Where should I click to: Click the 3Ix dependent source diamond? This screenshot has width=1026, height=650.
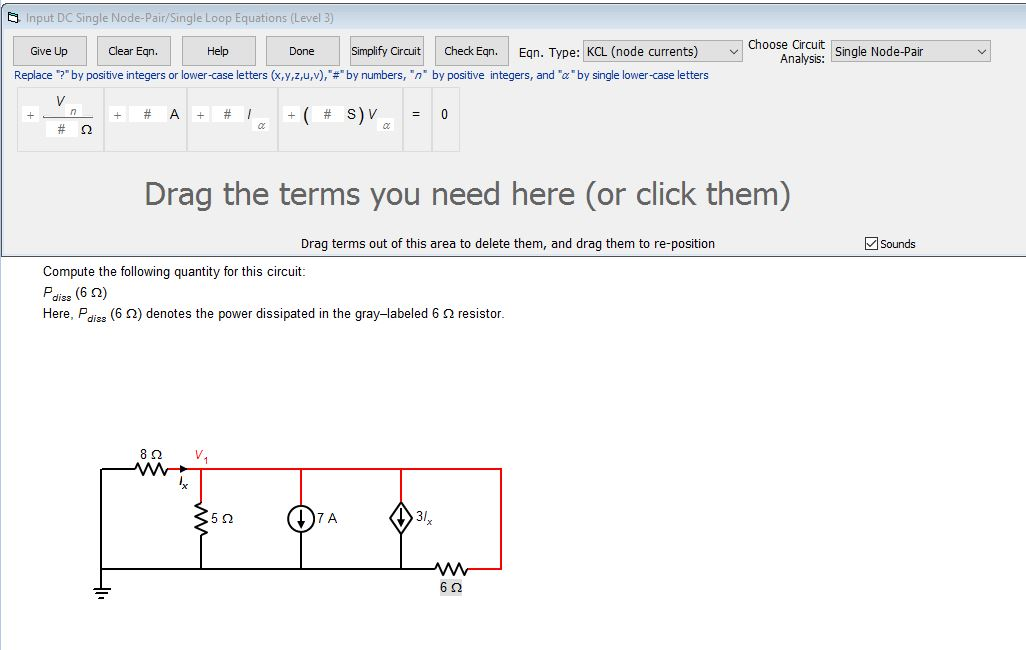pyautogui.click(x=400, y=517)
